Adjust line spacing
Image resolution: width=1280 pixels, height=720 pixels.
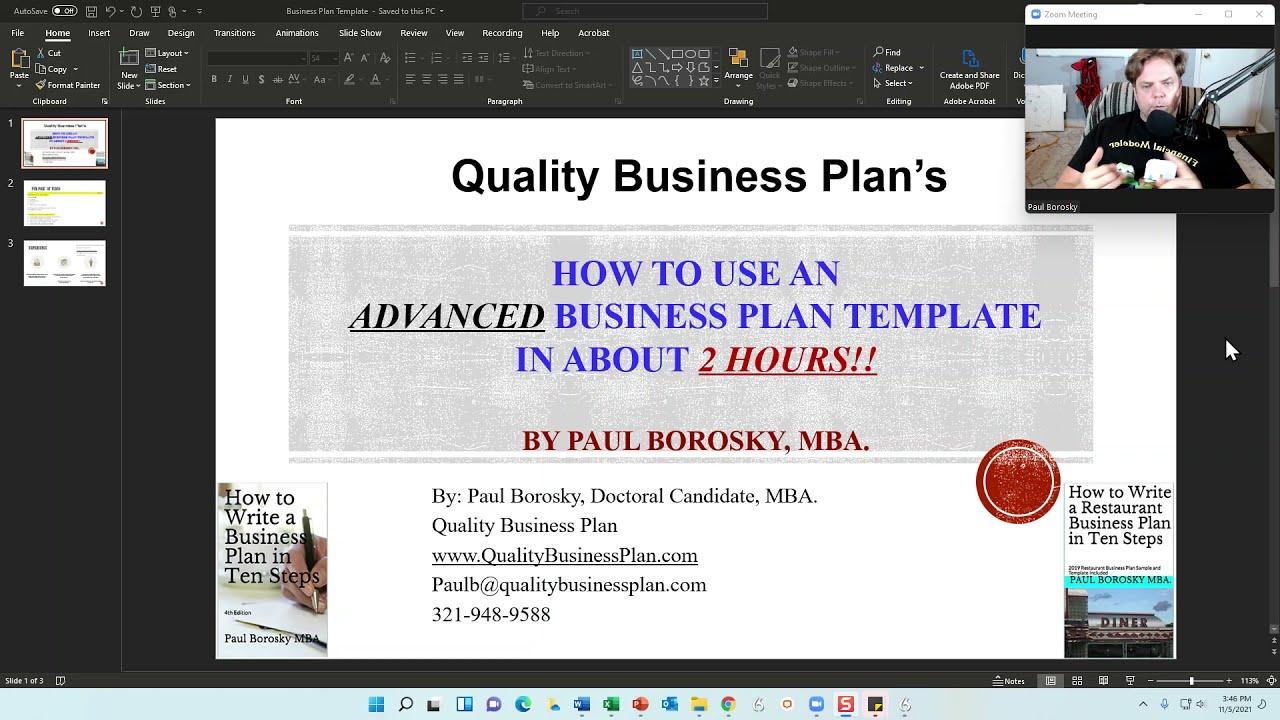tap(503, 58)
